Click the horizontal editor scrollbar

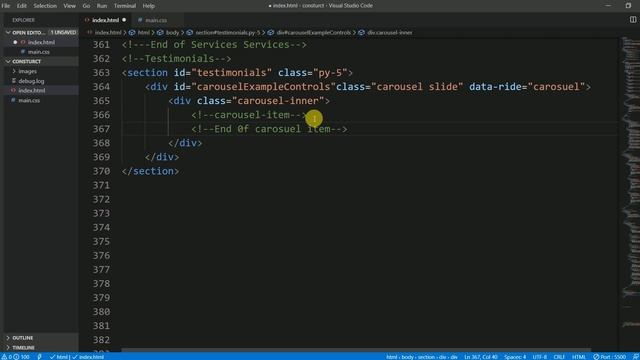[x=356, y=350]
